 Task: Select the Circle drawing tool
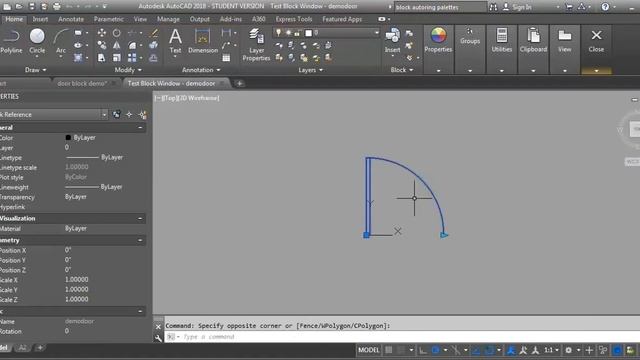pos(37,41)
